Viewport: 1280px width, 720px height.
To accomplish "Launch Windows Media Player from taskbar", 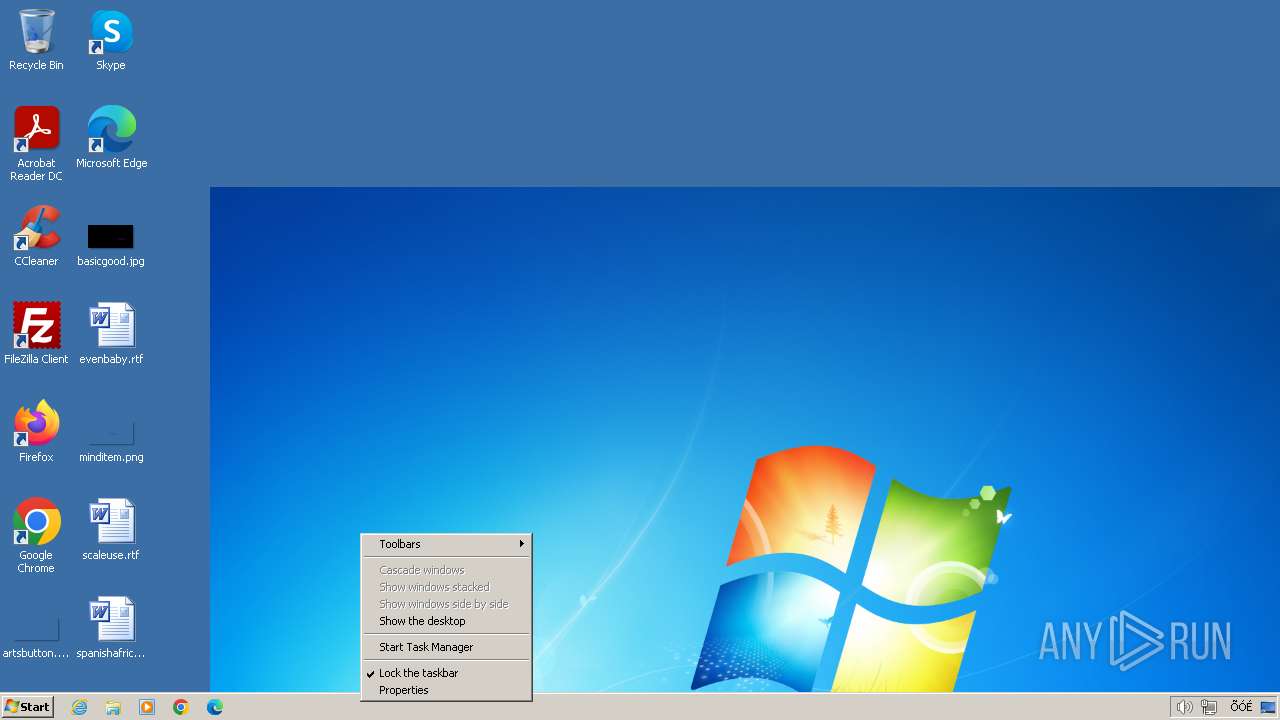I will click(147, 707).
